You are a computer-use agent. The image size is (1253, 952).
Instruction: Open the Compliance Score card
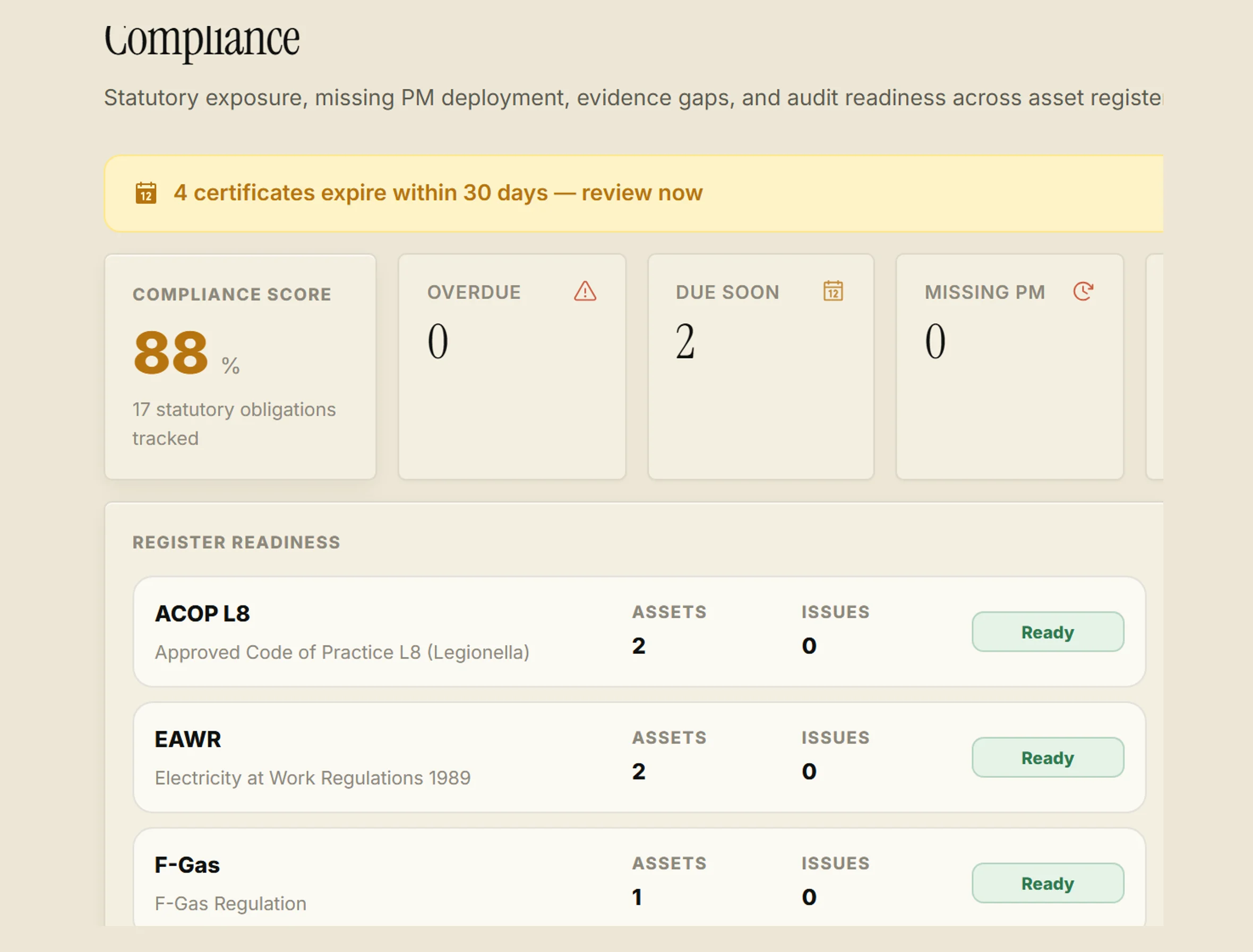[x=241, y=367]
